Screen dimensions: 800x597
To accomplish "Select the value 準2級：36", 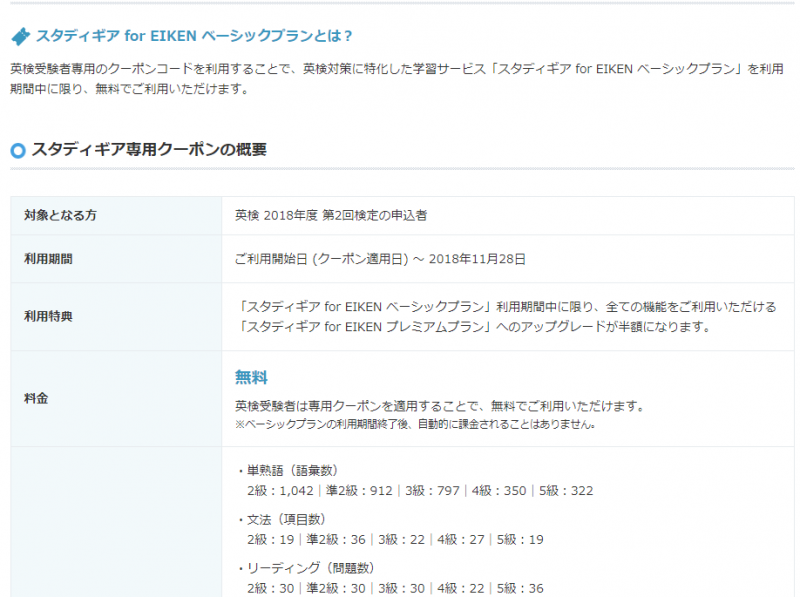I will [336, 540].
